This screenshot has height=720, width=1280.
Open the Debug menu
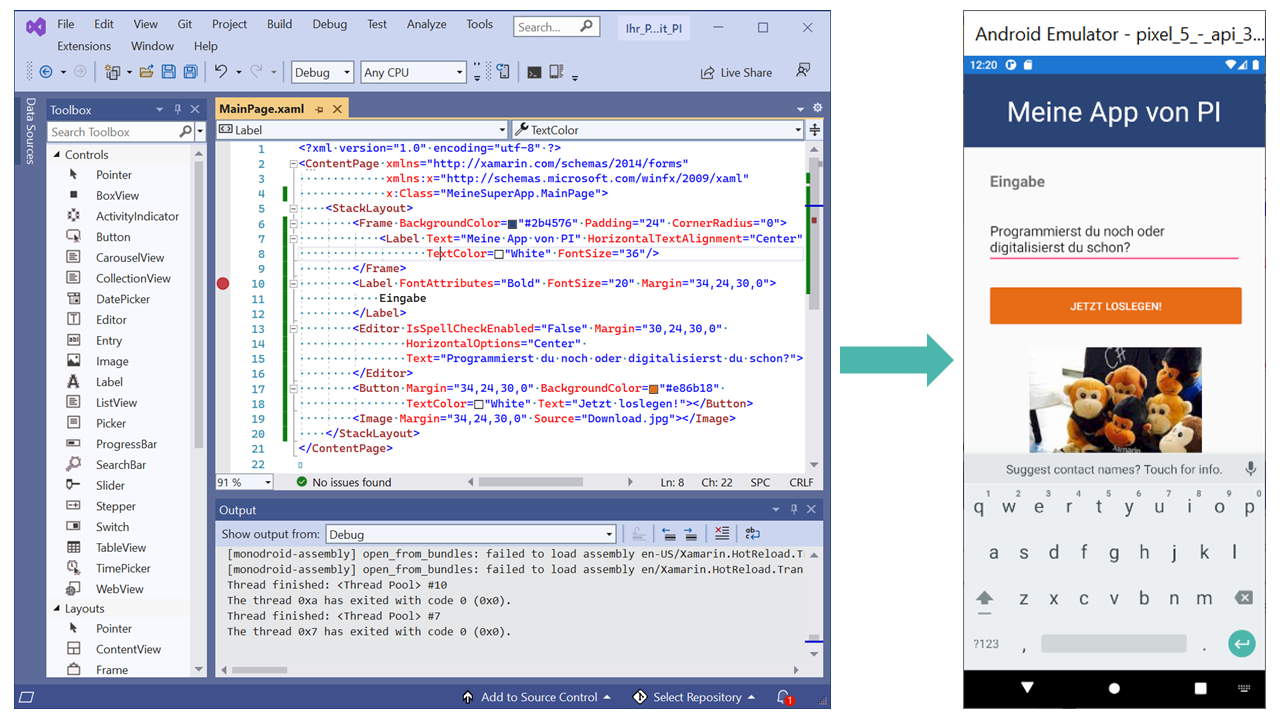(x=329, y=24)
